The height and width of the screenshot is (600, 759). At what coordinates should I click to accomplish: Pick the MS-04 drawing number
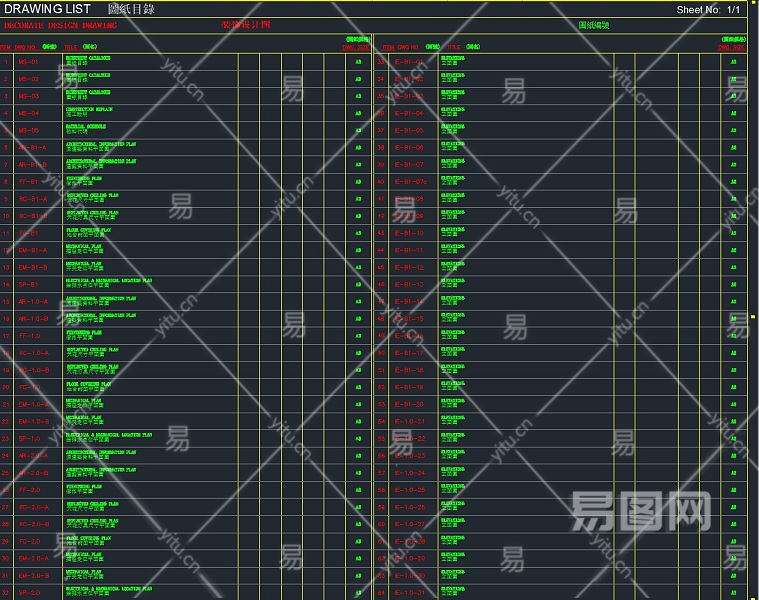point(28,113)
